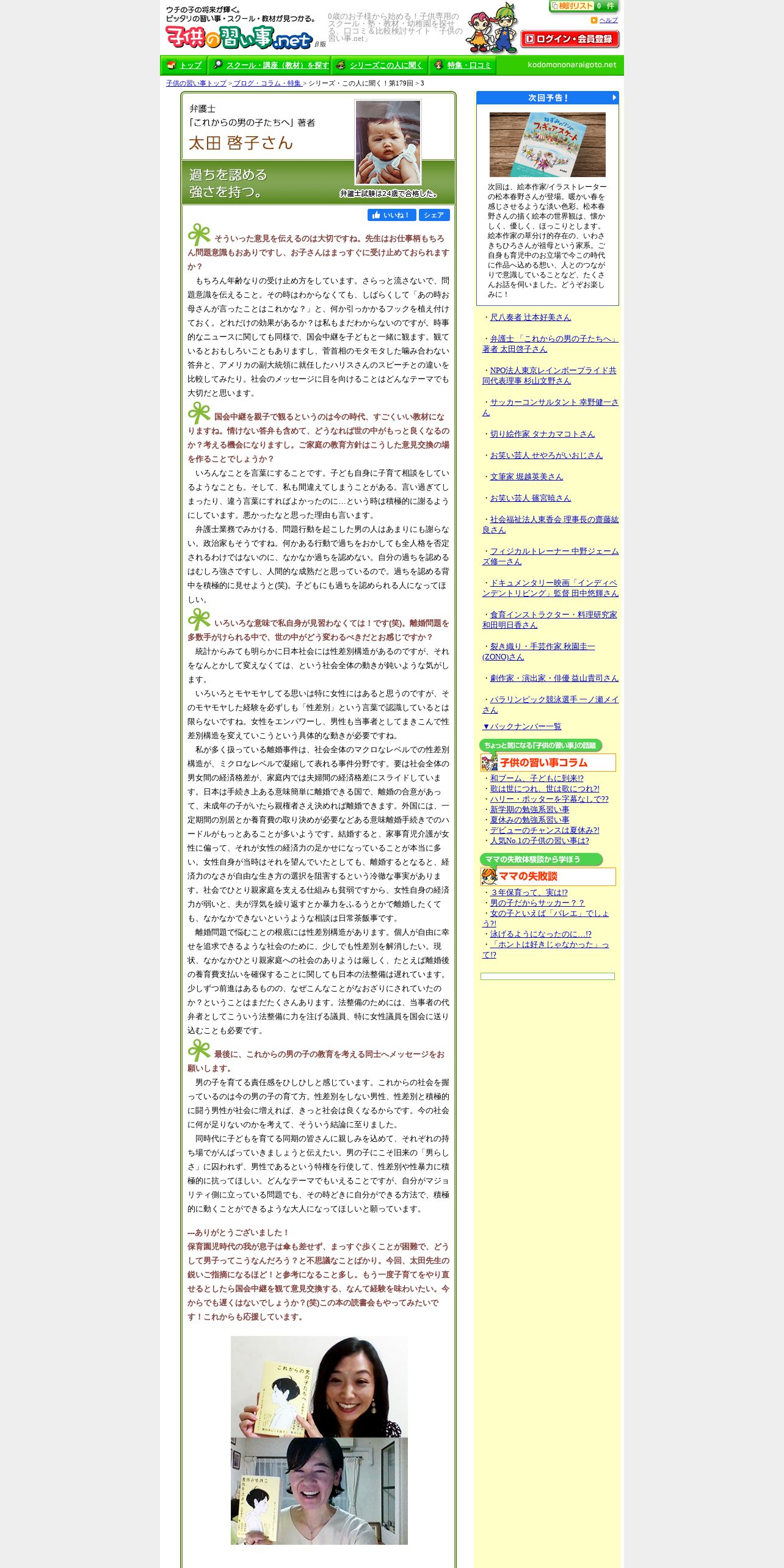Image resolution: width=784 pixels, height=1568 pixels.
Task: Open 劇作家・演出家 益山貴司さん link
Action: click(x=554, y=678)
